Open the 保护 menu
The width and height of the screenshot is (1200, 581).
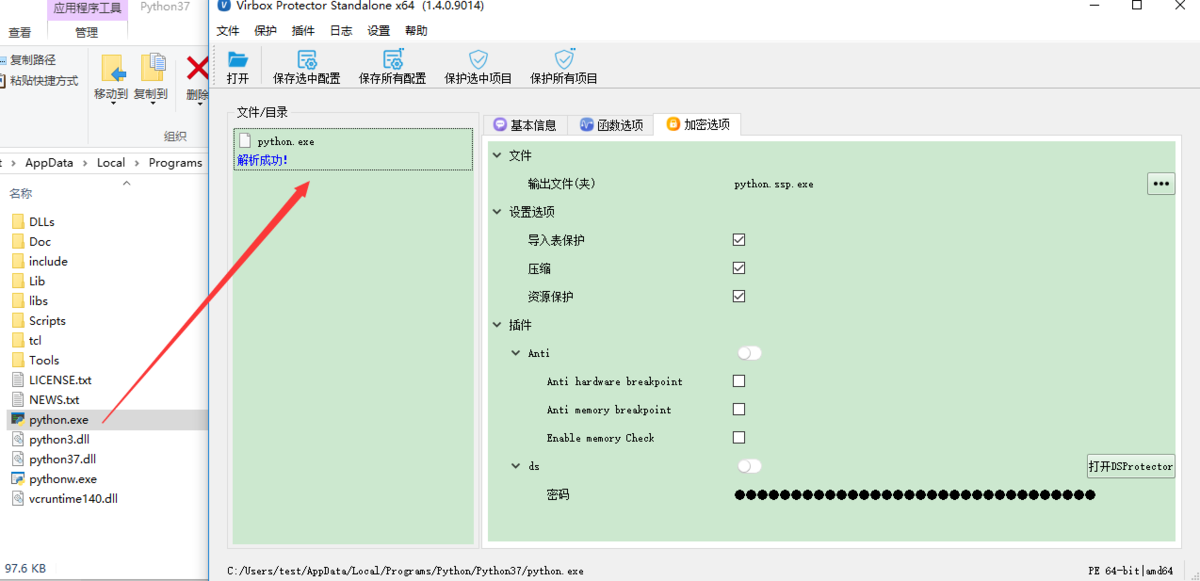265,31
